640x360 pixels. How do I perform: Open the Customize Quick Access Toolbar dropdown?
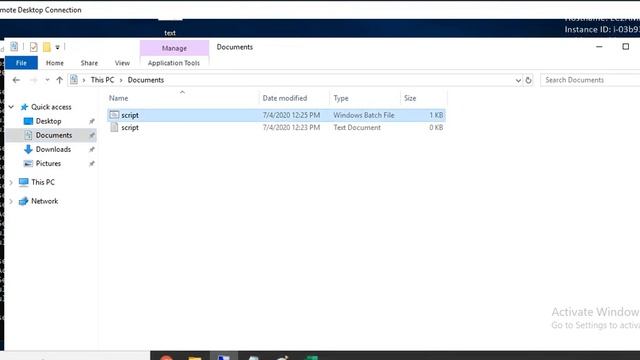(58, 47)
